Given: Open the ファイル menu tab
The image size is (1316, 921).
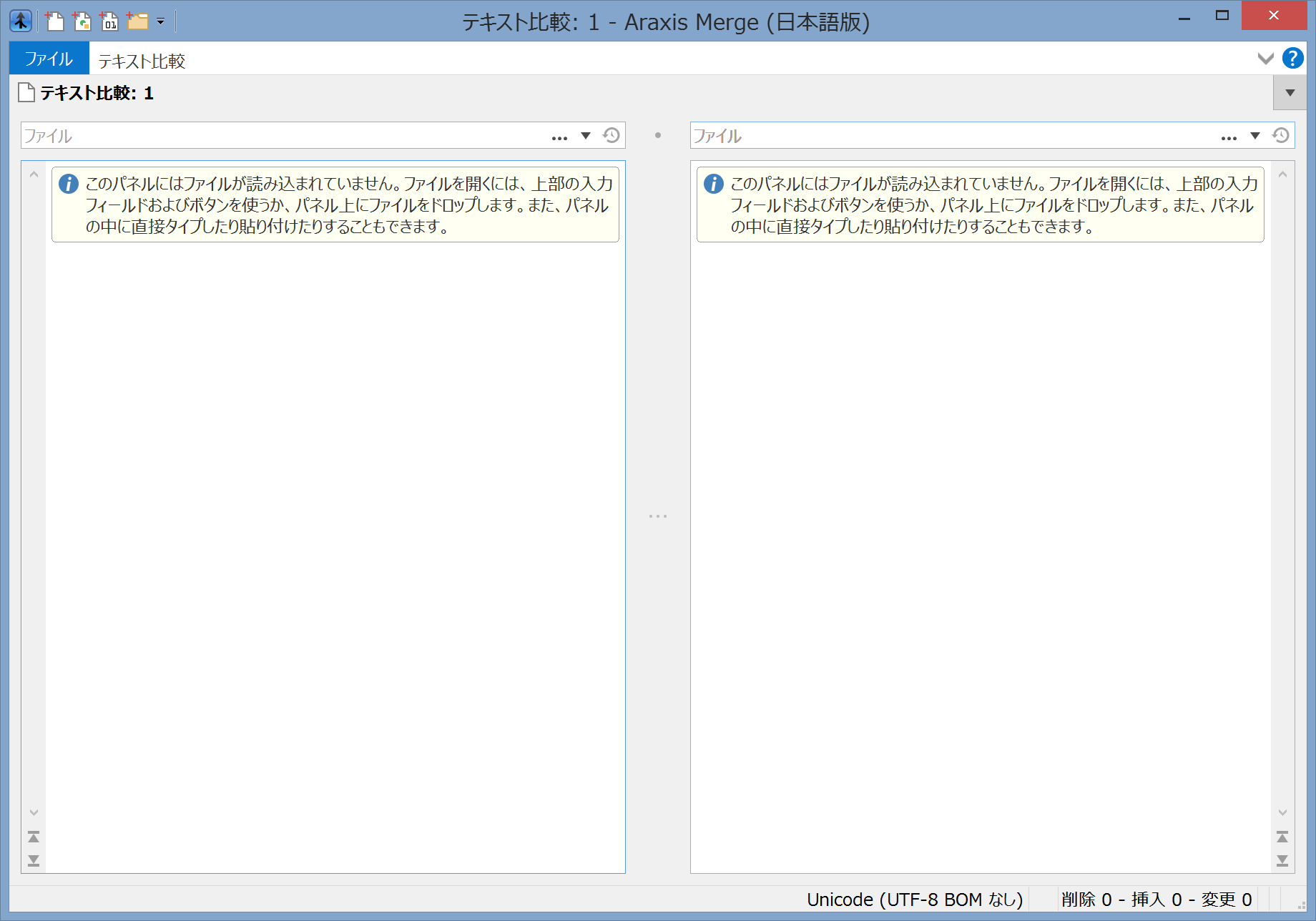Looking at the screenshot, I should click(49, 59).
